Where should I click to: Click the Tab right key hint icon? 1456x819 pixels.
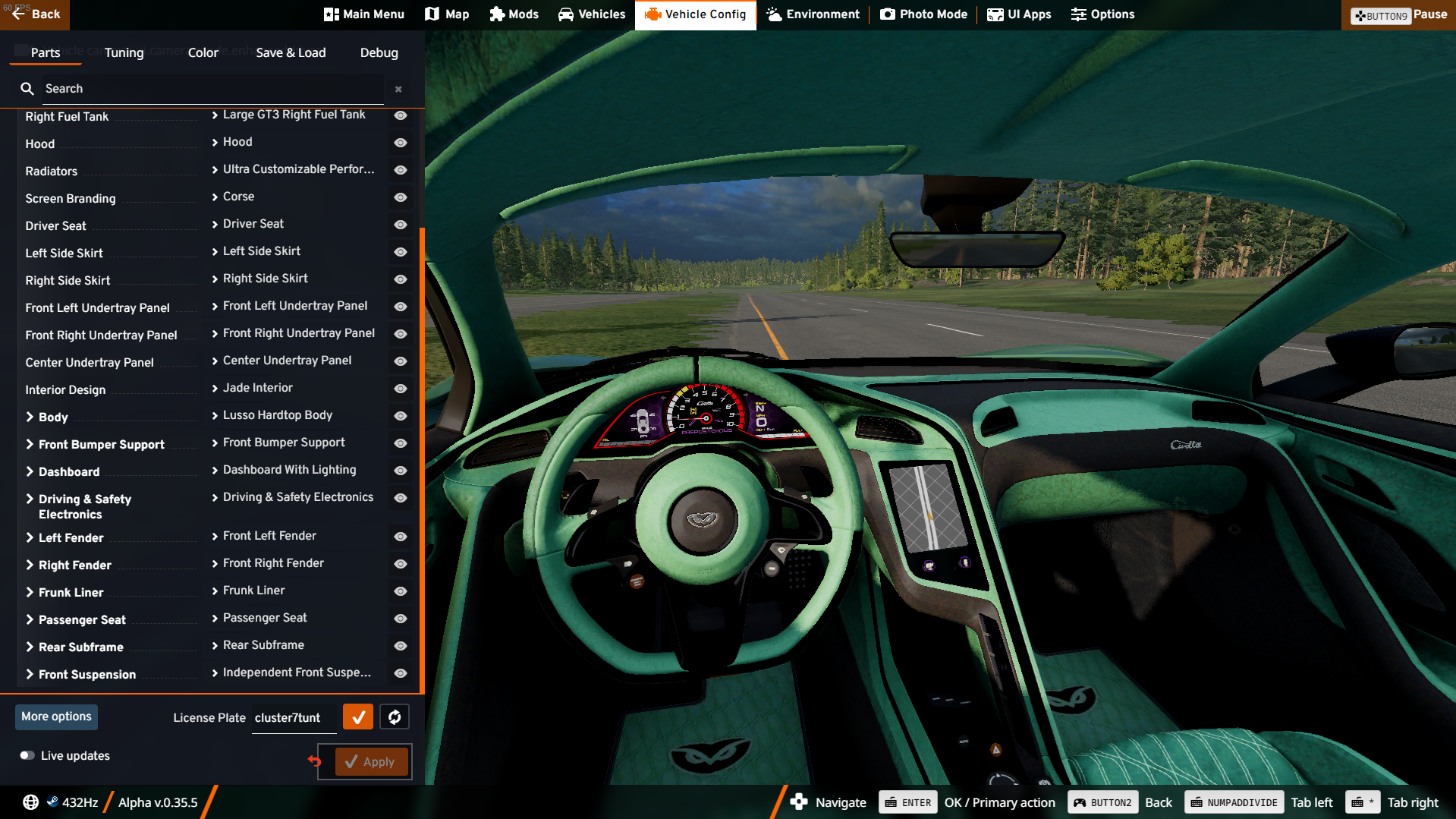pyautogui.click(x=1363, y=802)
